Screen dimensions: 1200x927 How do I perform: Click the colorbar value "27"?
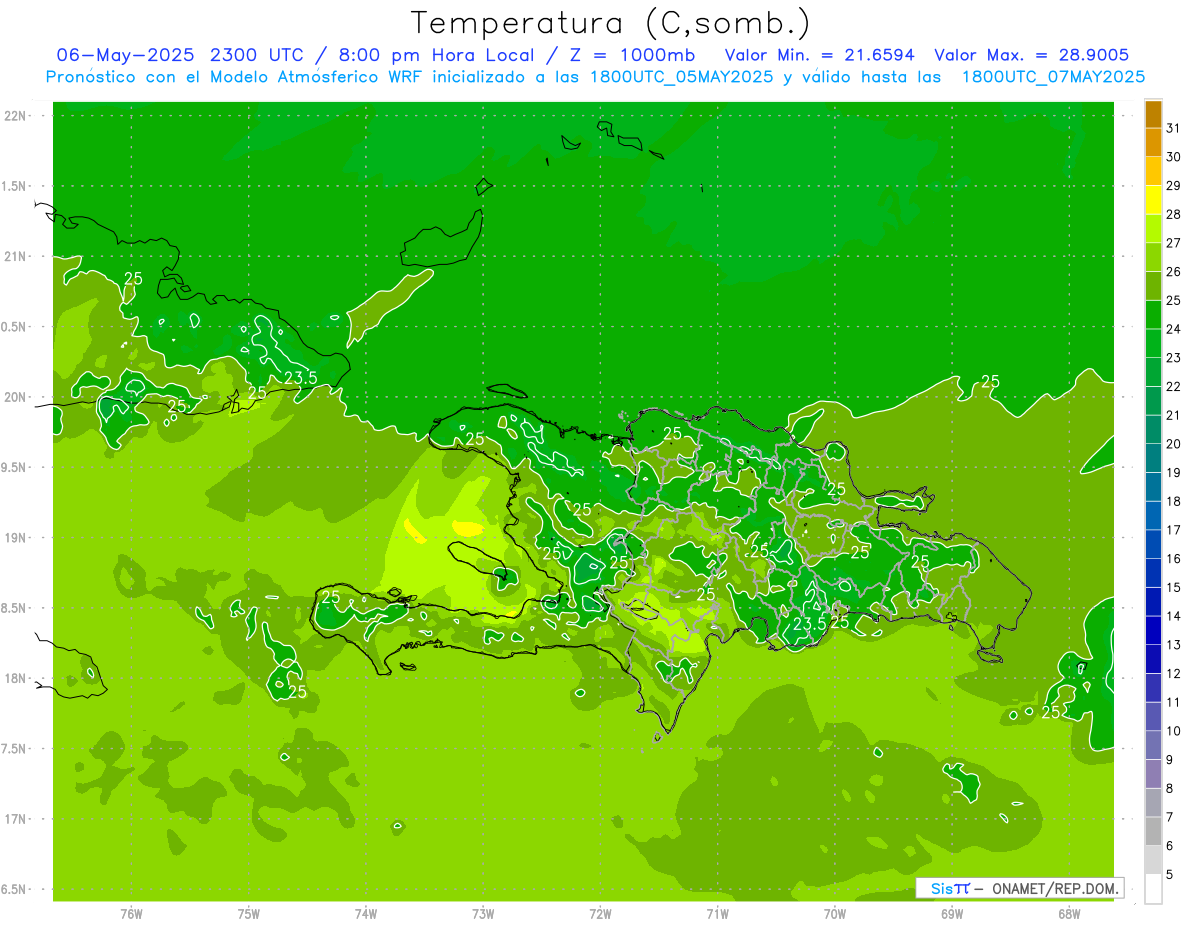[1173, 243]
